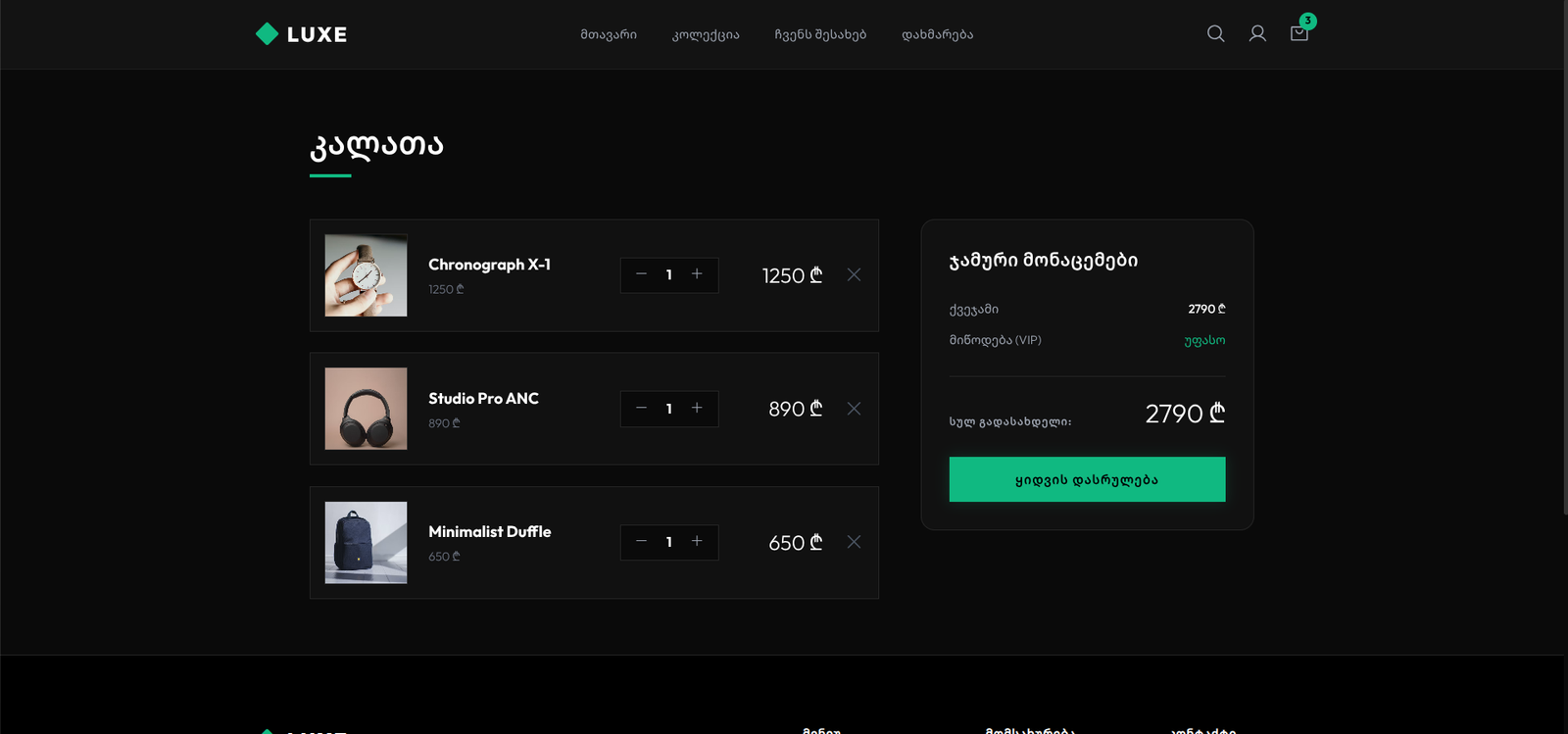
Task: Remove Chronograph X-1 from cart
Action: pos(854,275)
